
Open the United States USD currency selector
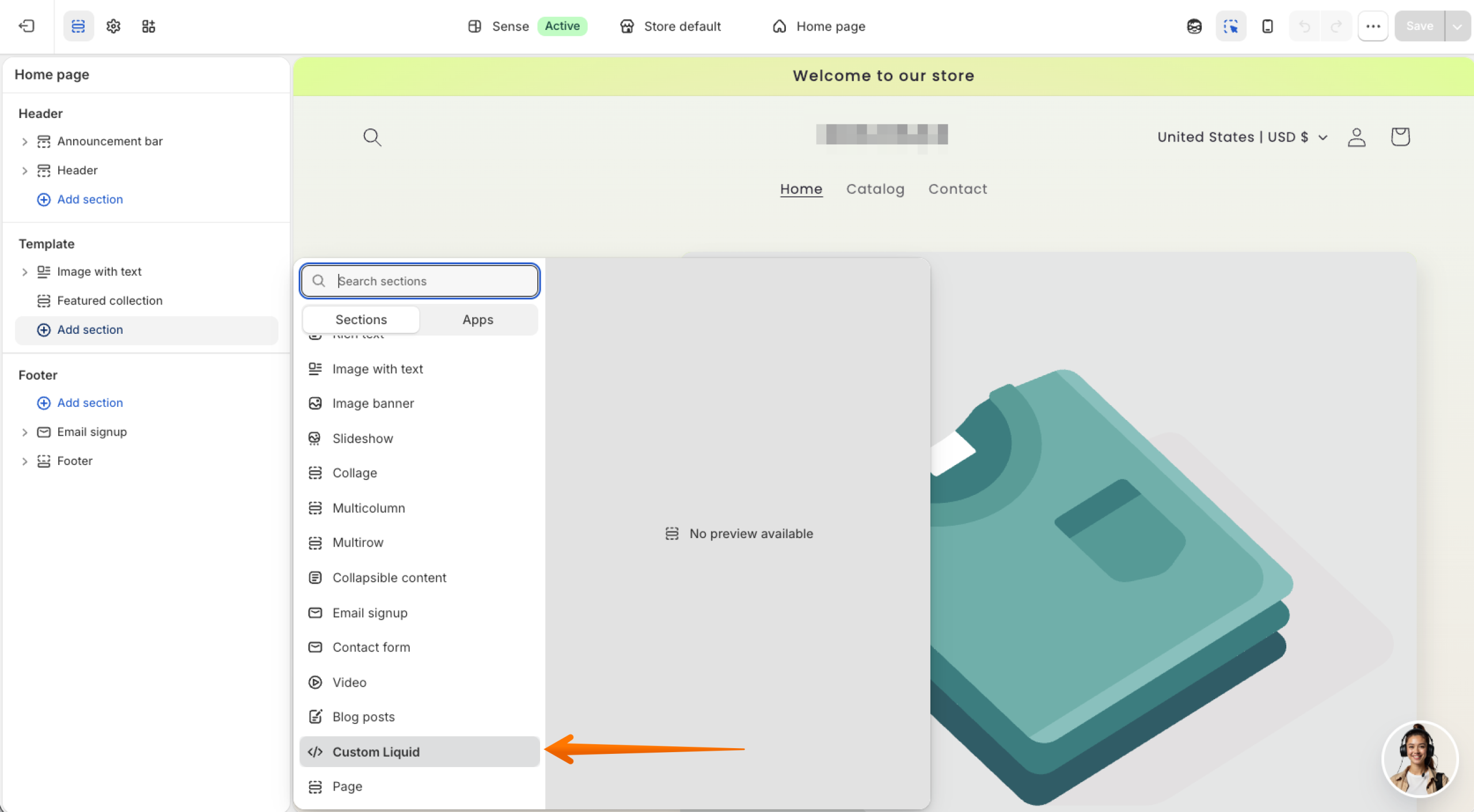pyautogui.click(x=1243, y=137)
